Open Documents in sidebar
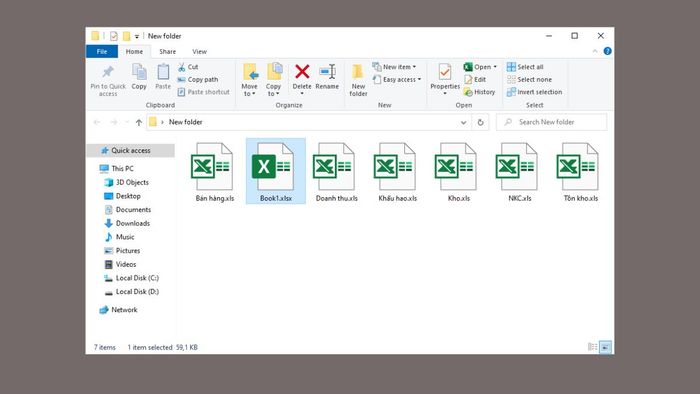The image size is (700, 394). click(x=128, y=210)
